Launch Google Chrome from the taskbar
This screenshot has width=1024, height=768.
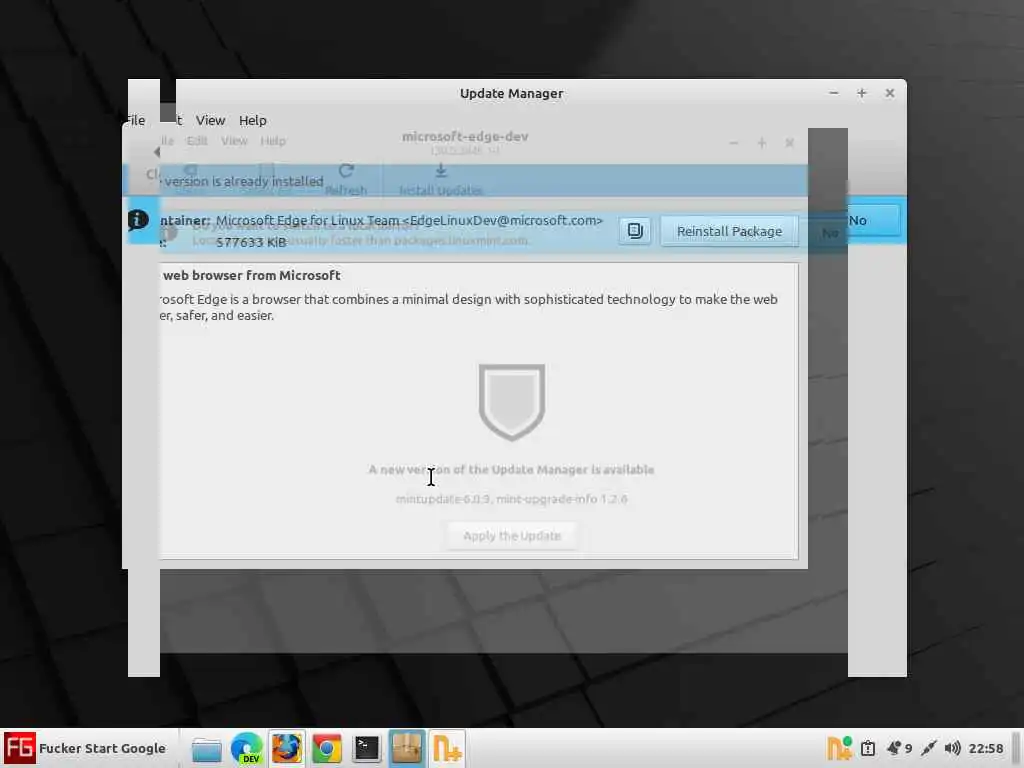pos(327,748)
